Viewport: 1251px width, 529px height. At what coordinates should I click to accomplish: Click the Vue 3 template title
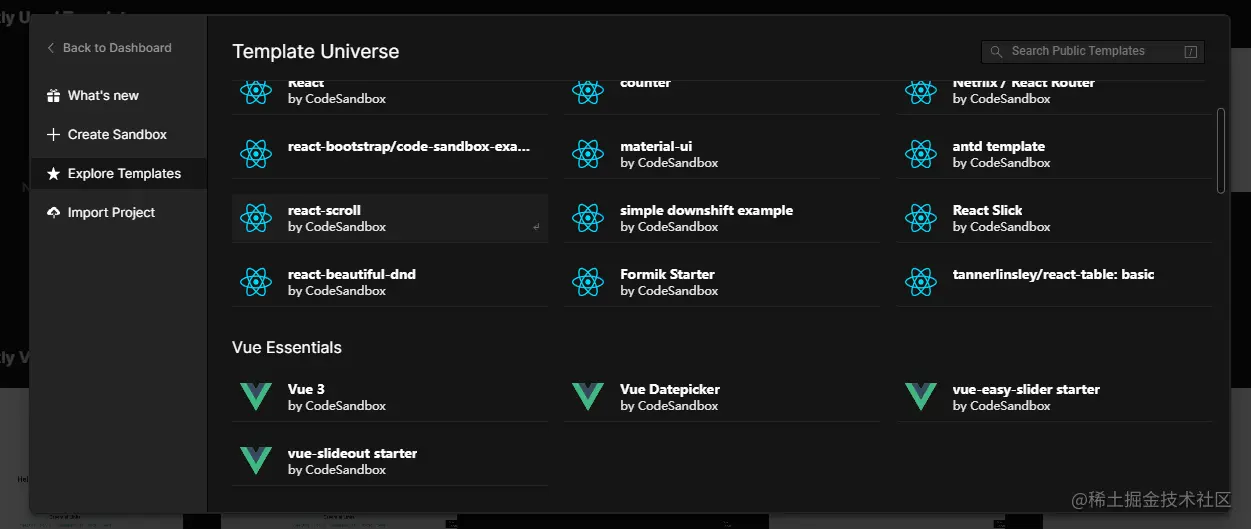(x=306, y=389)
